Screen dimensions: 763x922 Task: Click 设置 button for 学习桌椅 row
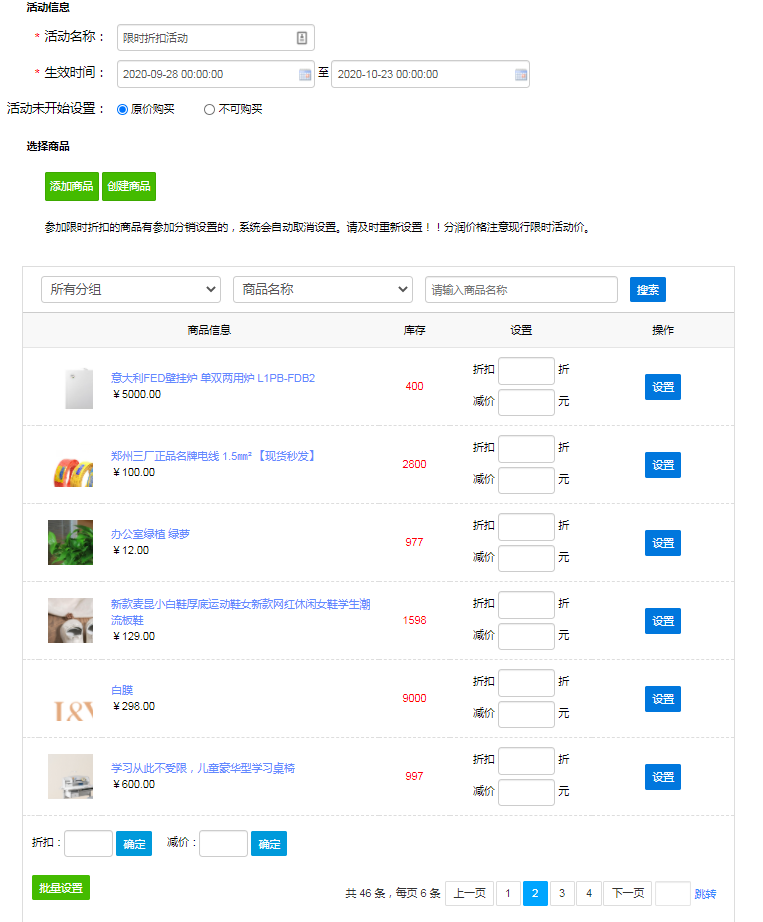pyautogui.click(x=662, y=777)
